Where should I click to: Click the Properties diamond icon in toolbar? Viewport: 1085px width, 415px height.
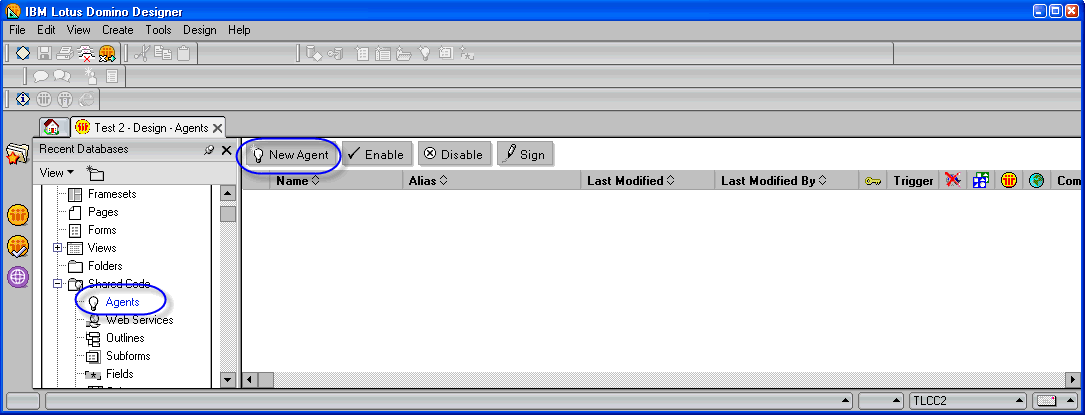24,53
